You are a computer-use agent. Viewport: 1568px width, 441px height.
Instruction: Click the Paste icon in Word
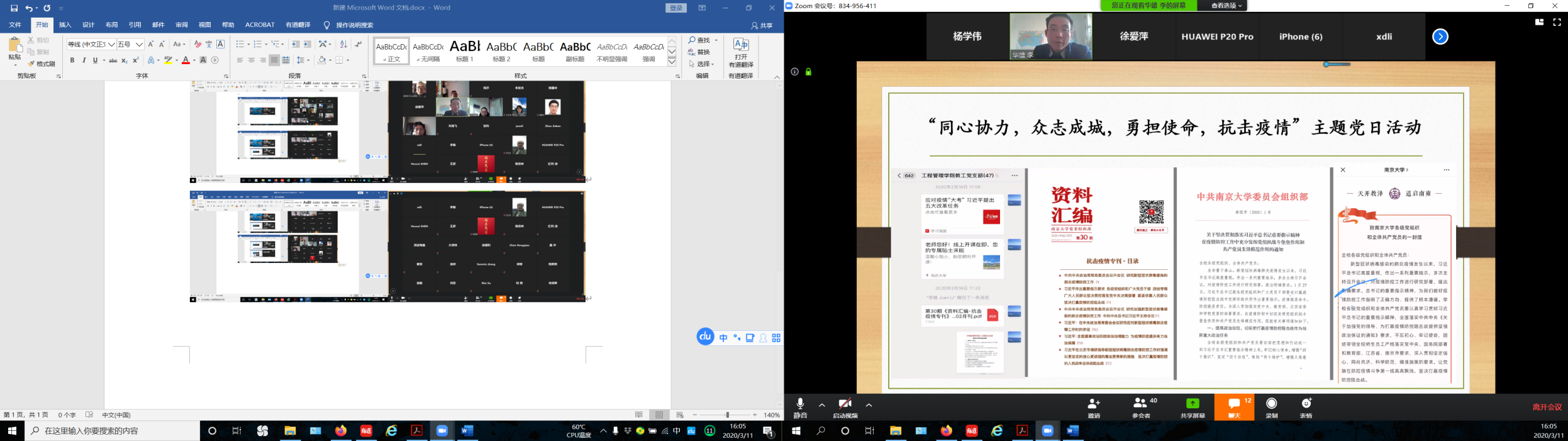click(x=14, y=47)
